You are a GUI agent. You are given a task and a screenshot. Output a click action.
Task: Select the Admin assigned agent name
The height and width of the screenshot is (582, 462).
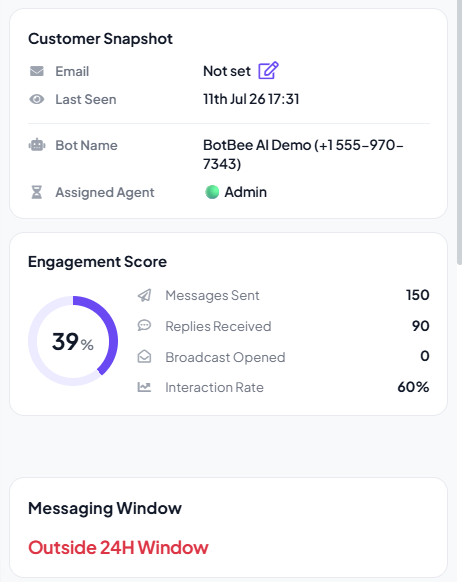pos(245,192)
